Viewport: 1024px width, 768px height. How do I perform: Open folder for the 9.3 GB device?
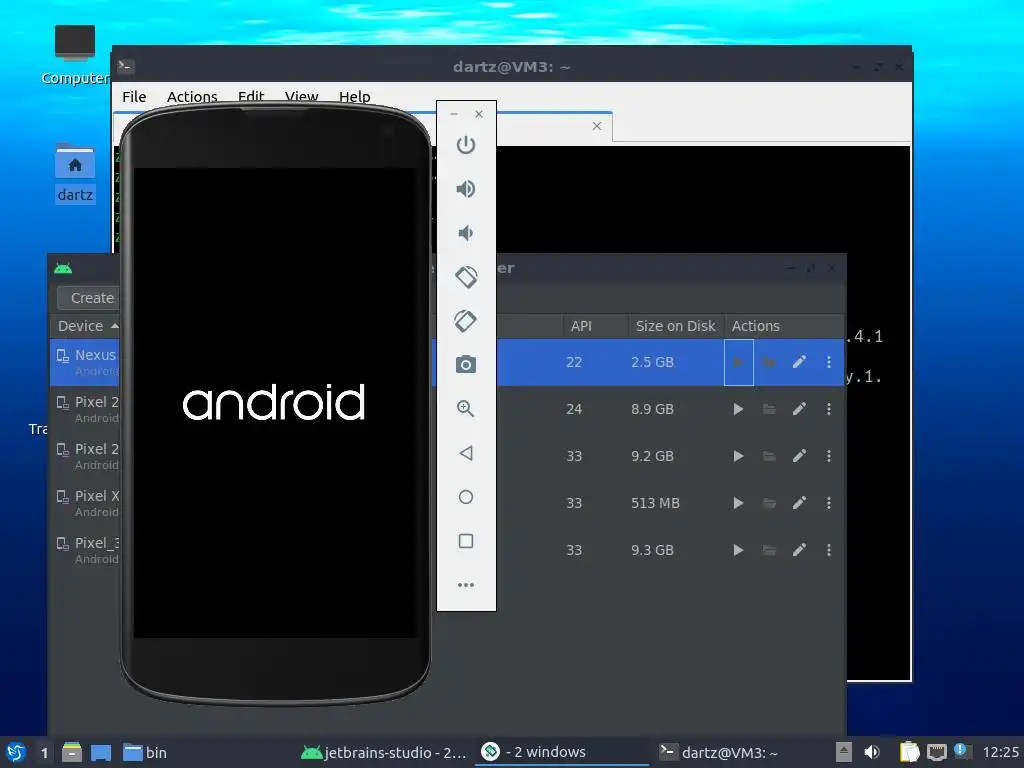point(769,550)
